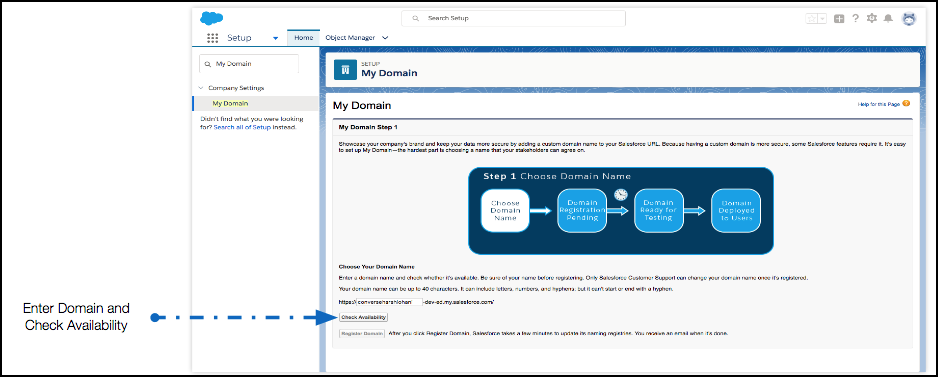Open the Setup menu dropdown arrow

275,38
